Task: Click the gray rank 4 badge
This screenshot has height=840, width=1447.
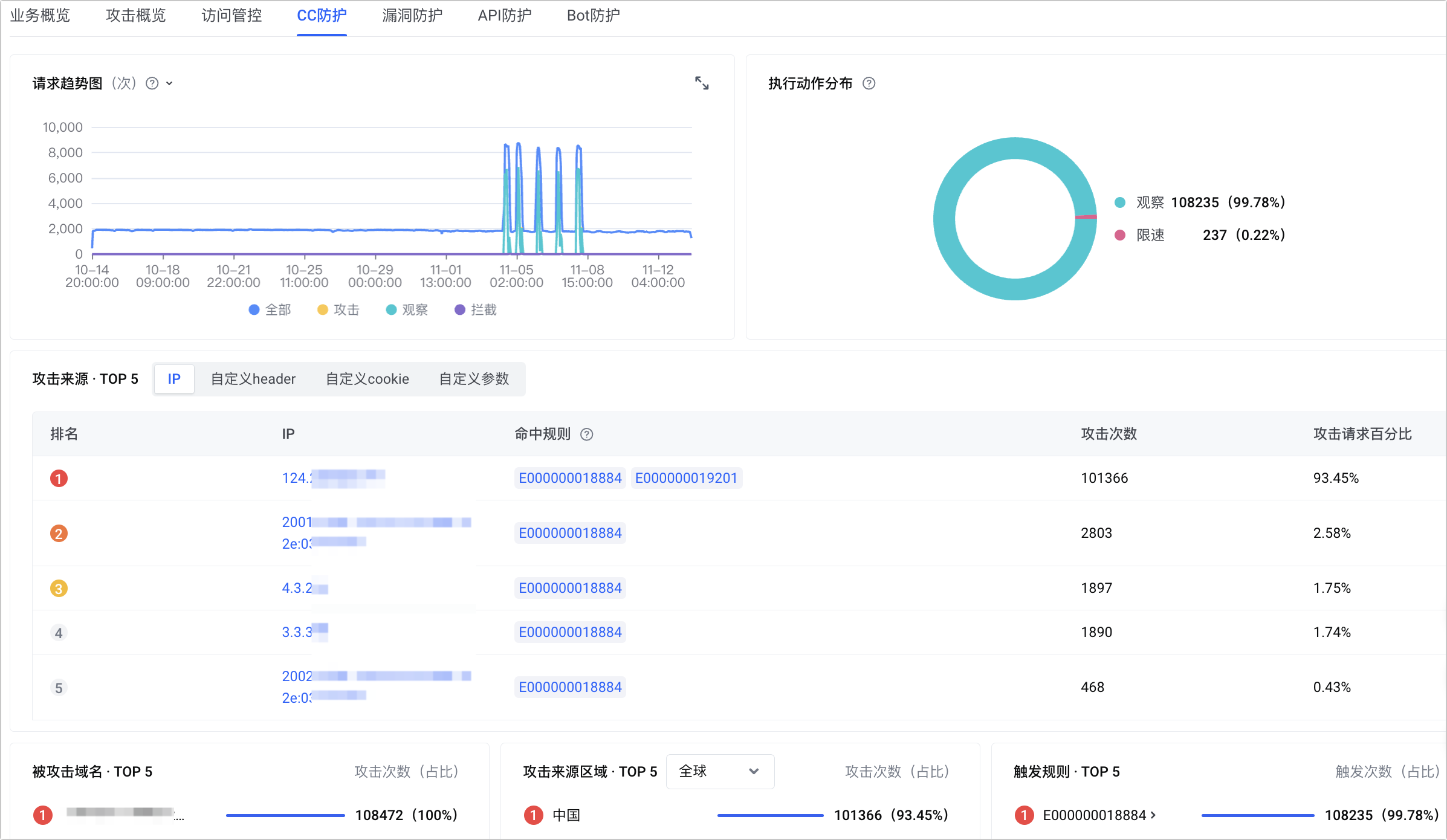Action: (59, 633)
